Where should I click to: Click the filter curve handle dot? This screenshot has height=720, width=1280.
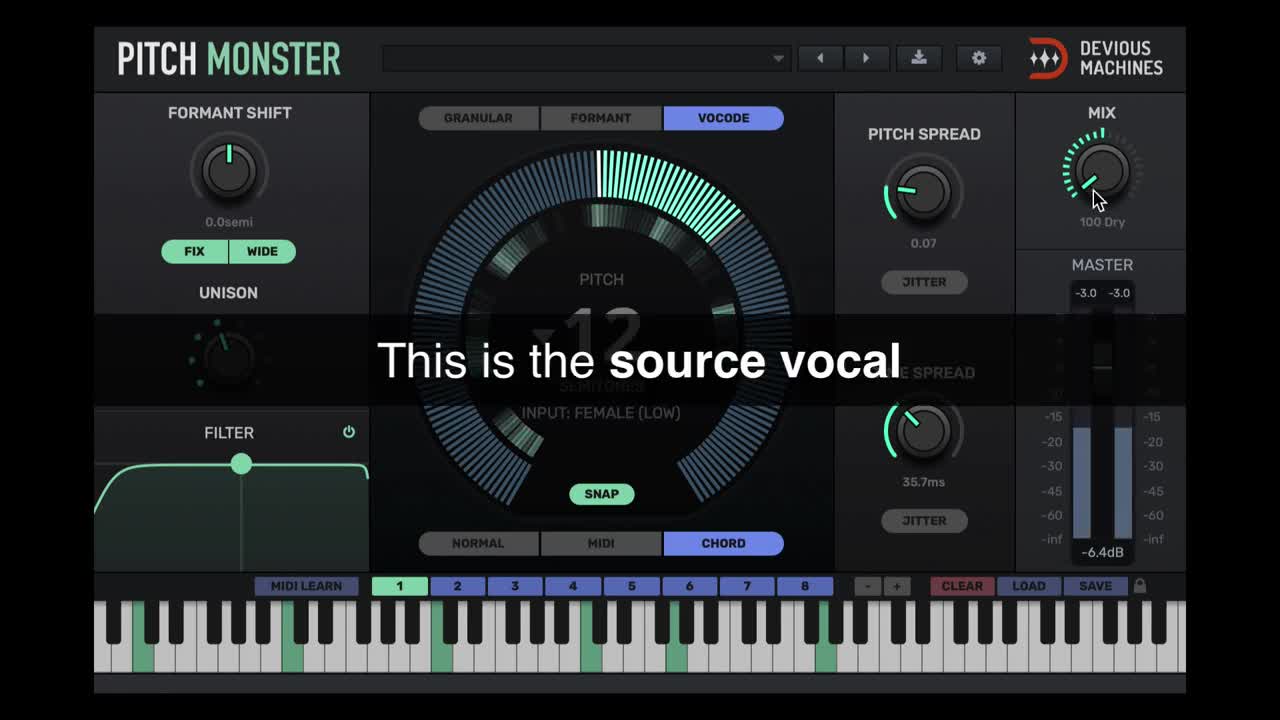(241, 464)
